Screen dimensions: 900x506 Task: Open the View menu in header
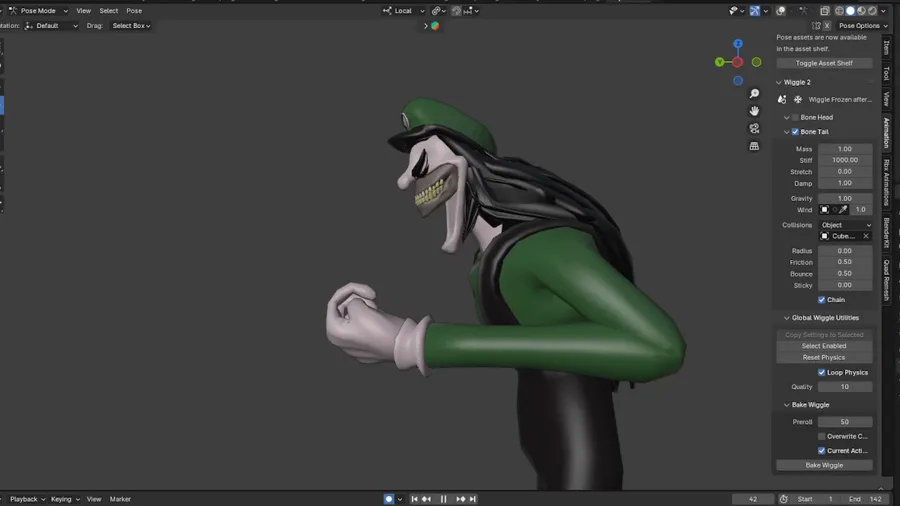click(84, 11)
